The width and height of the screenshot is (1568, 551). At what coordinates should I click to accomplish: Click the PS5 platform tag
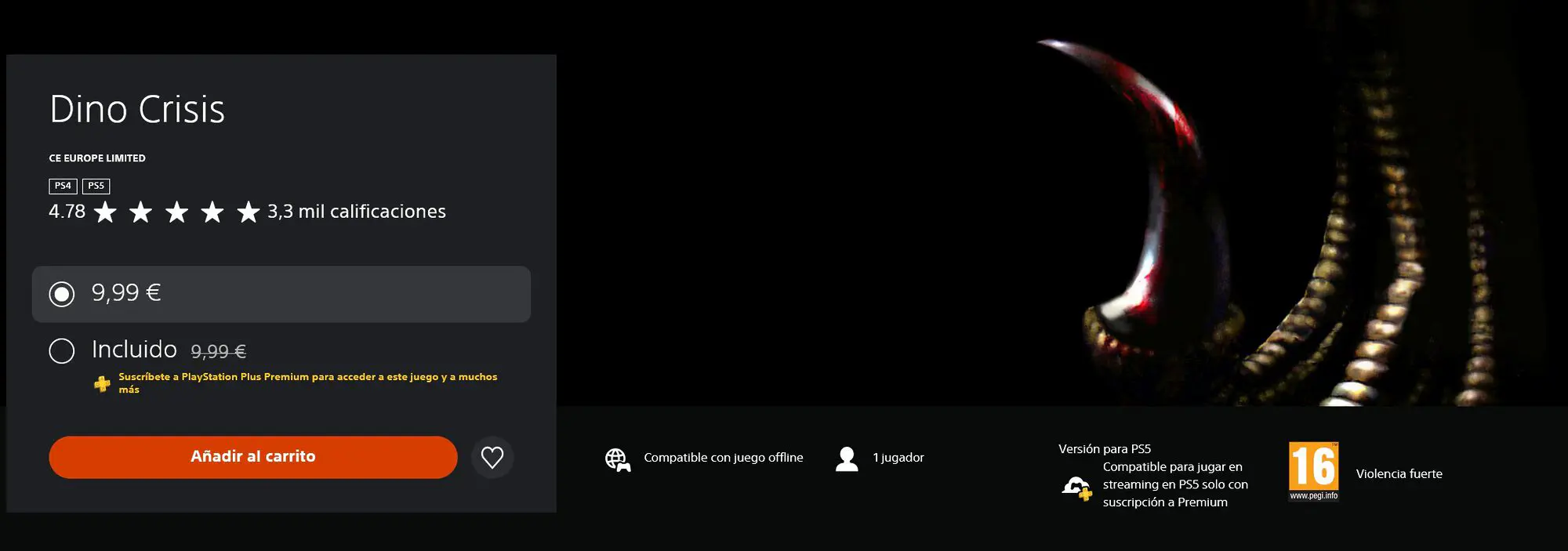[x=96, y=186]
